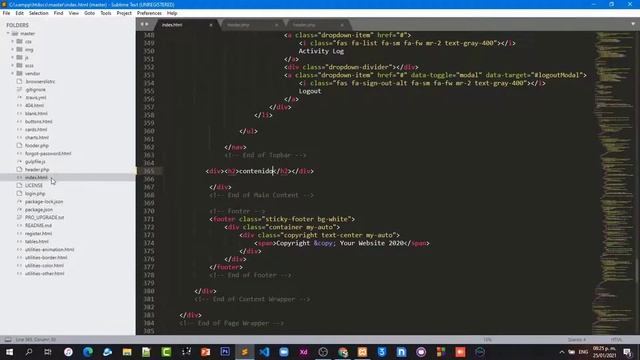The height and width of the screenshot is (360, 640).
Task: Open package-lock.json in the sidebar
Action: pos(44,202)
